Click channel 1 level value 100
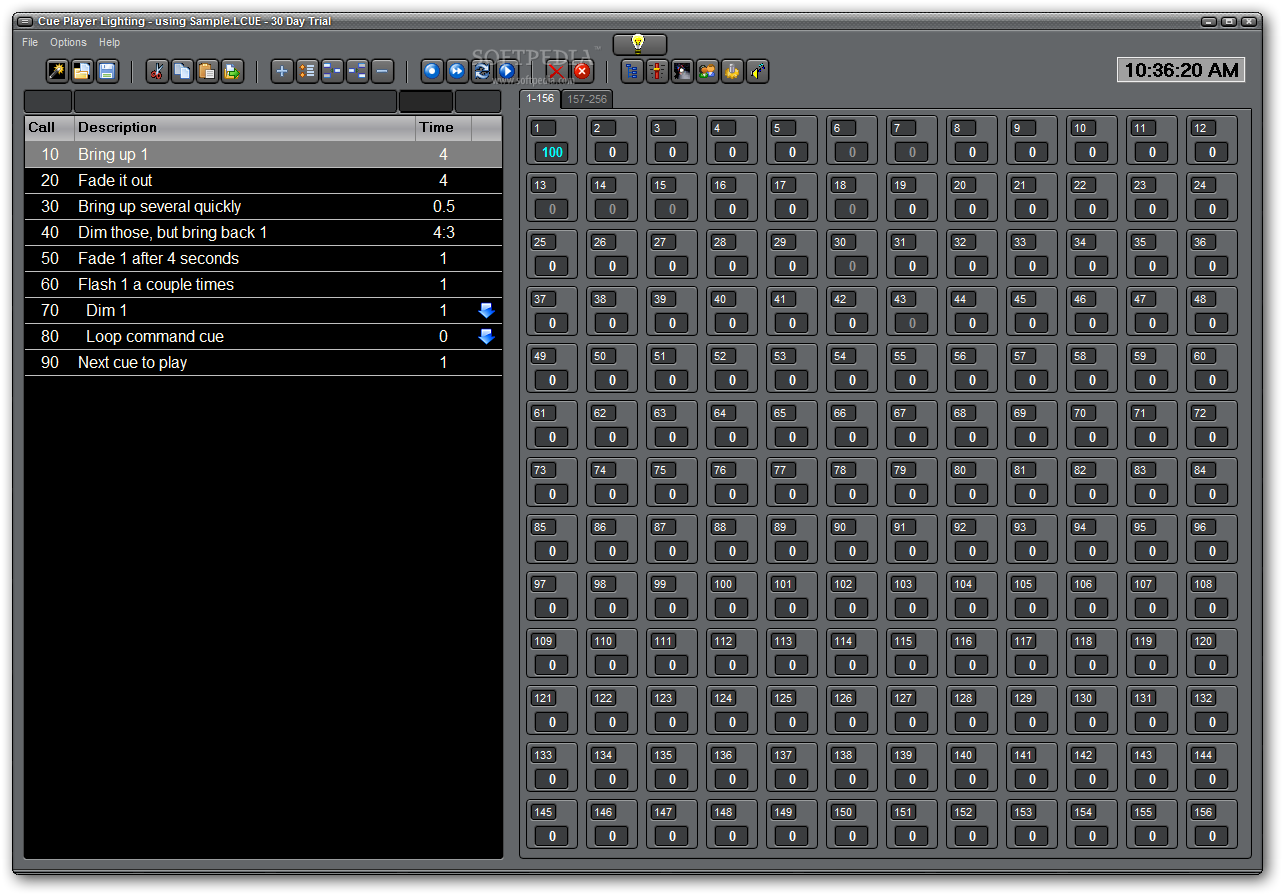Screen dimensions: 1283x895 [x=552, y=152]
